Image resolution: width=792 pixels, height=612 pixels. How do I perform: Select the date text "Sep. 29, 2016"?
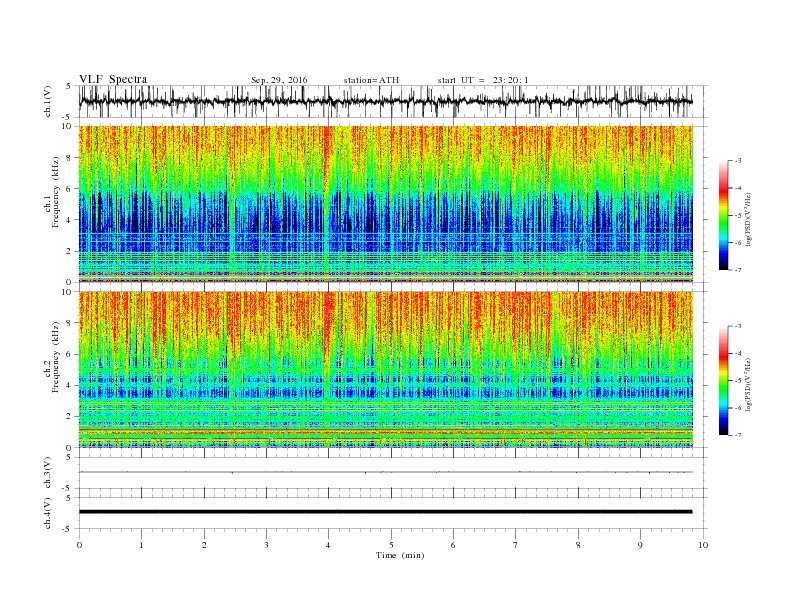pos(279,80)
